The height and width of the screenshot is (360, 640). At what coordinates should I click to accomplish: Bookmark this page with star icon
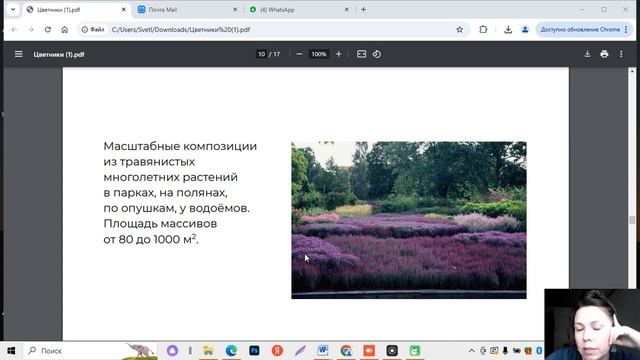(x=460, y=29)
